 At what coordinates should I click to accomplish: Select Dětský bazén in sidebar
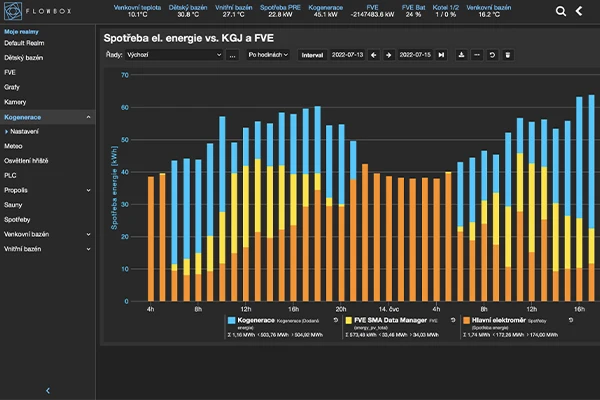coord(24,59)
